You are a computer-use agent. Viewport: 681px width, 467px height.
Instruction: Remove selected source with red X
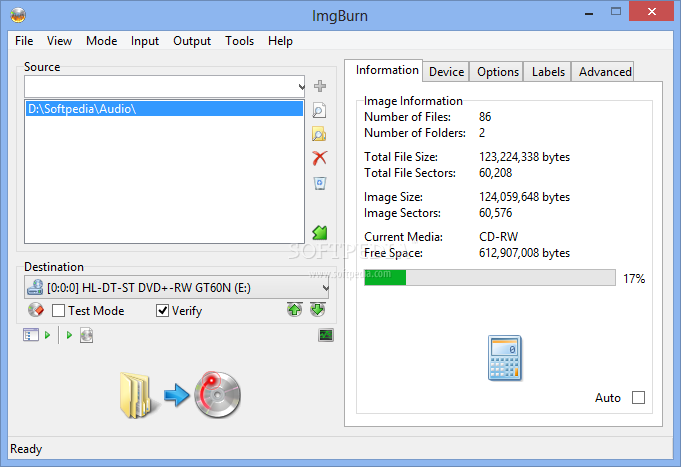[320, 158]
